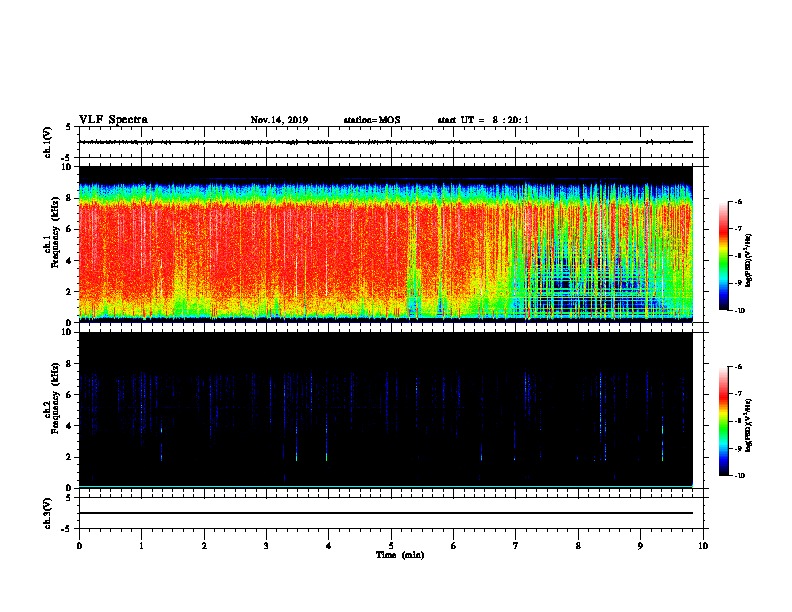This screenshot has width=792, height=612.
Task: Click the ch.2 "Frequency (kHz)" axis label
Action: pyautogui.click(x=57, y=397)
